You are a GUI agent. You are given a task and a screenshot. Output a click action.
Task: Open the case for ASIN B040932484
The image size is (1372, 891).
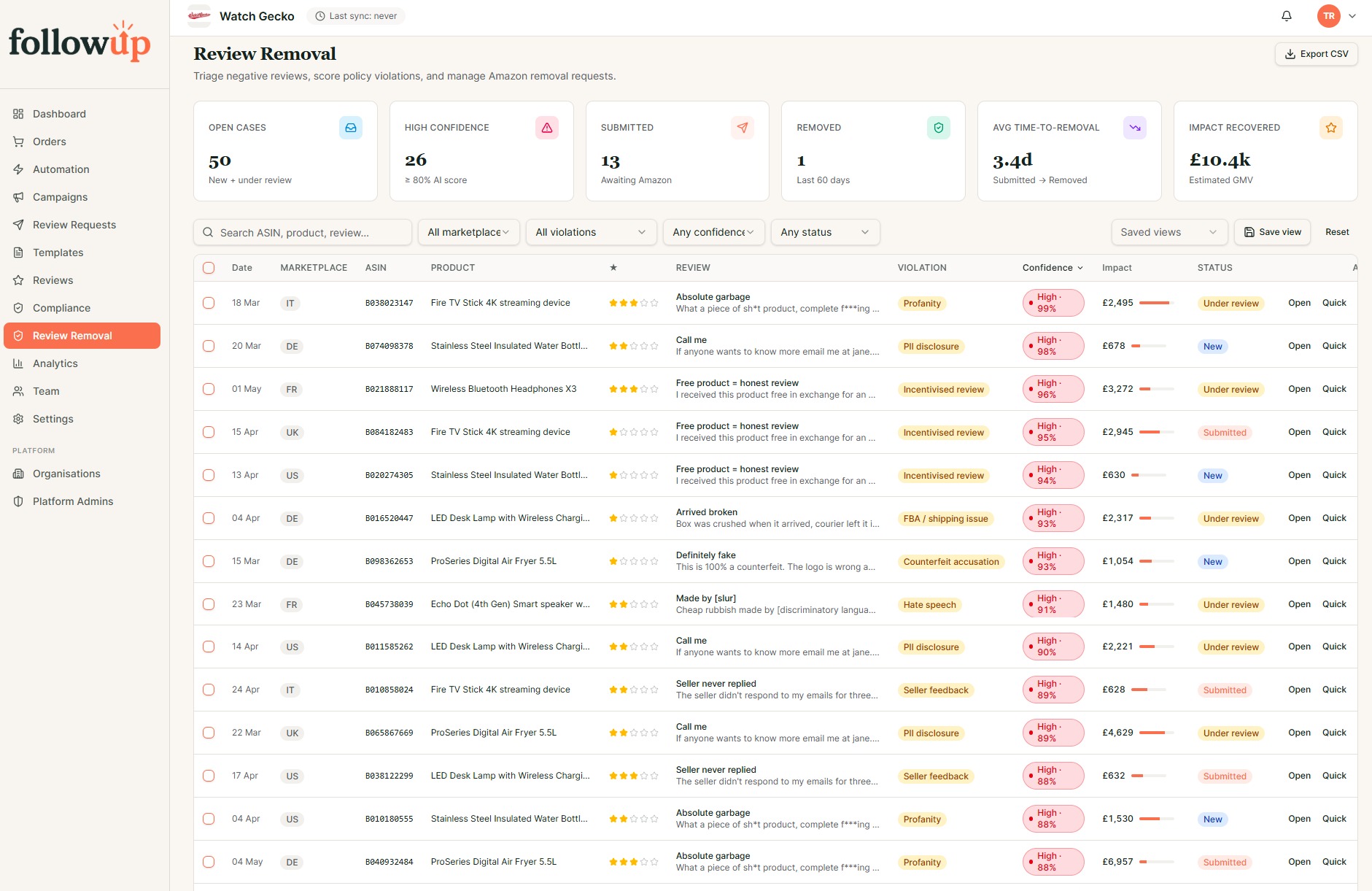pyautogui.click(x=1299, y=862)
